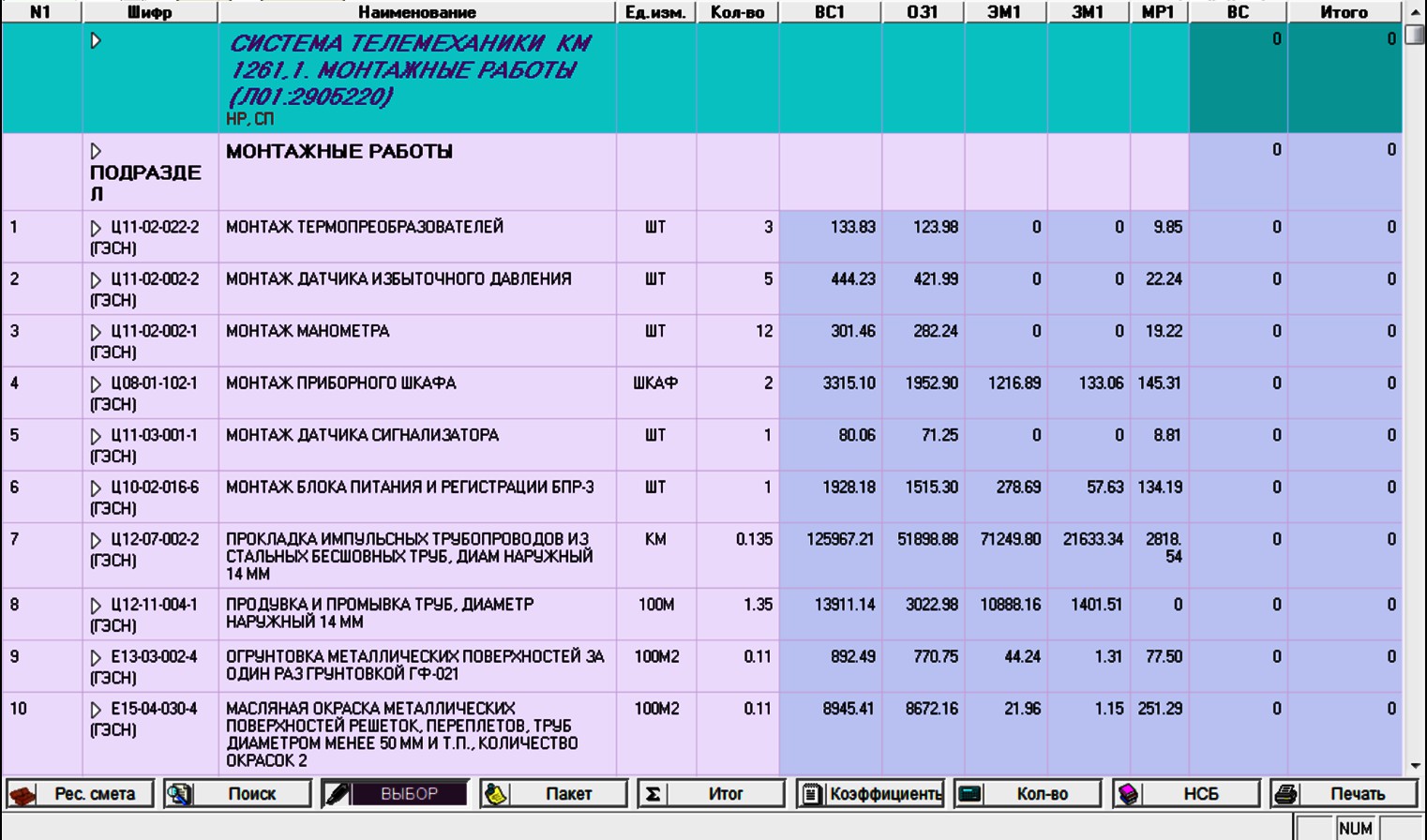
Task: Click the scrollbar down arrow
Action: tap(1415, 766)
